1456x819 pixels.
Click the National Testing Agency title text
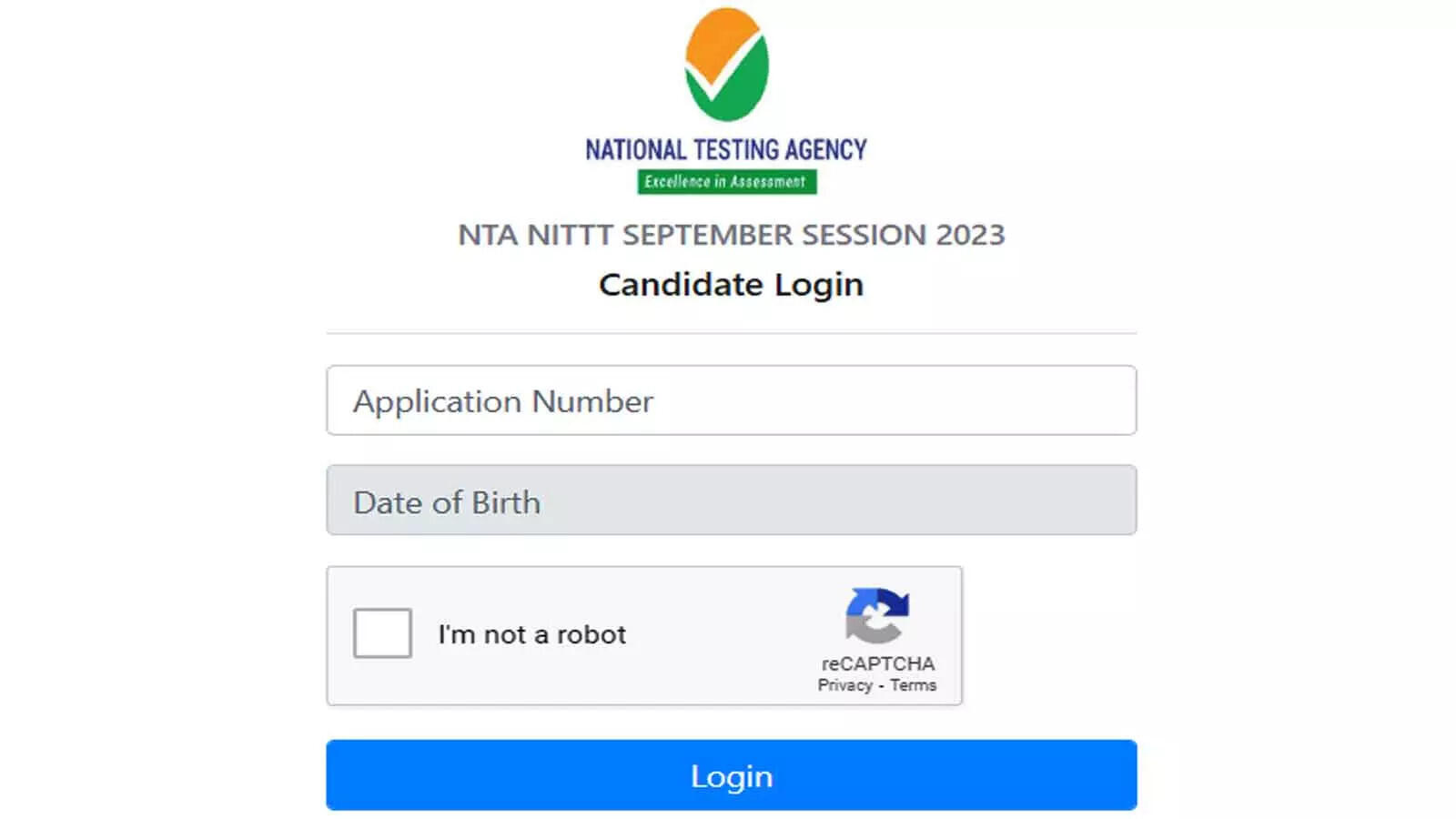[x=726, y=149]
